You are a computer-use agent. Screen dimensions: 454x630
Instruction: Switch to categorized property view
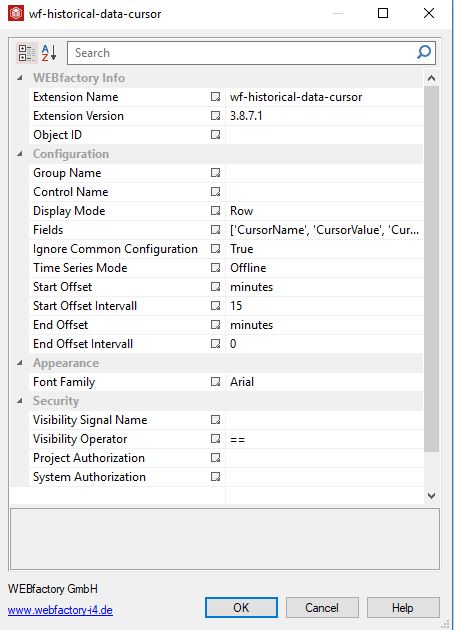point(27,53)
